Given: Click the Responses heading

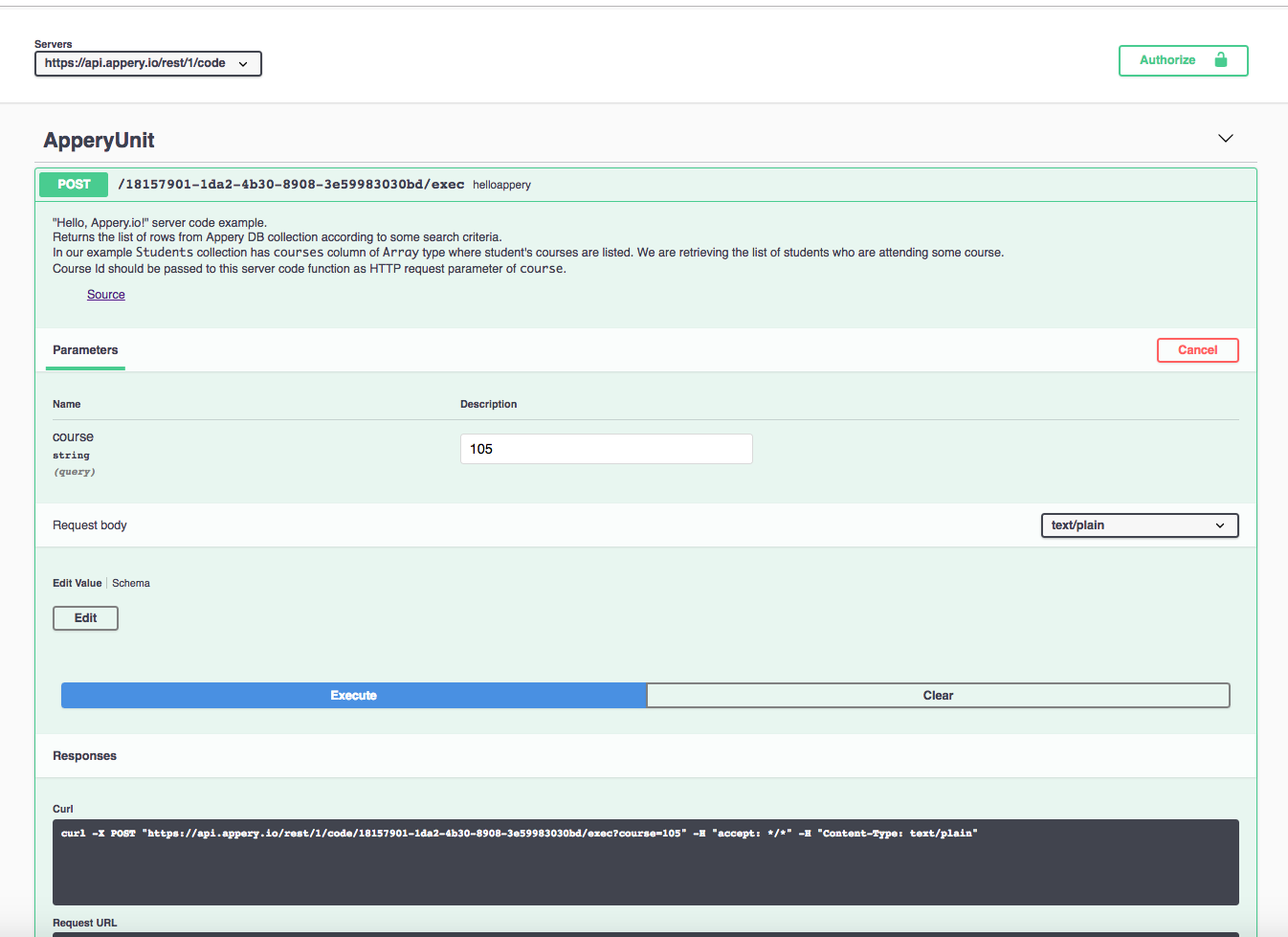Looking at the screenshot, I should tap(84, 756).
